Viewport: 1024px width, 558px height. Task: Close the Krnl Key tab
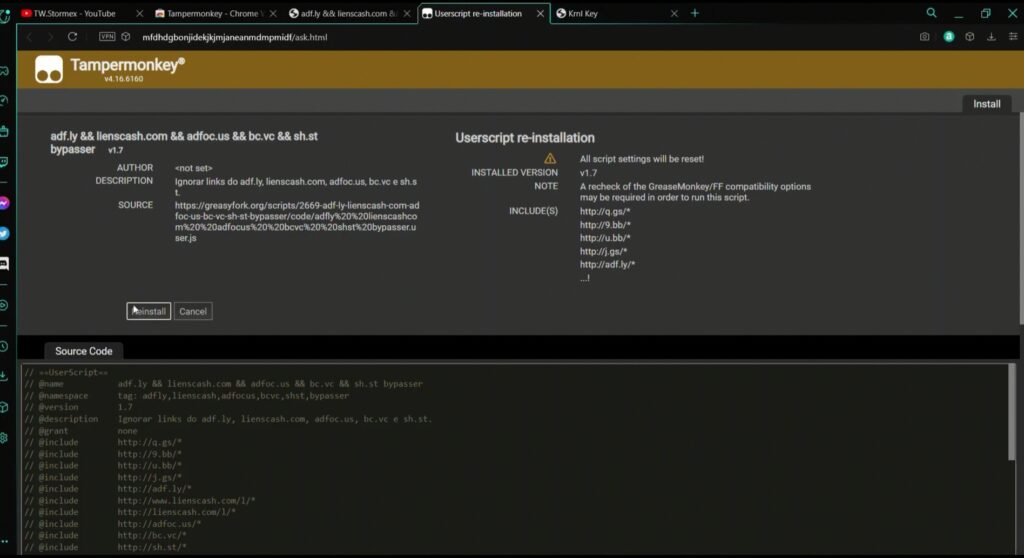click(x=674, y=13)
